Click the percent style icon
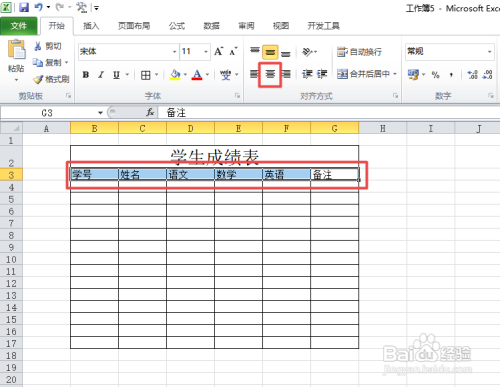 tap(435, 75)
